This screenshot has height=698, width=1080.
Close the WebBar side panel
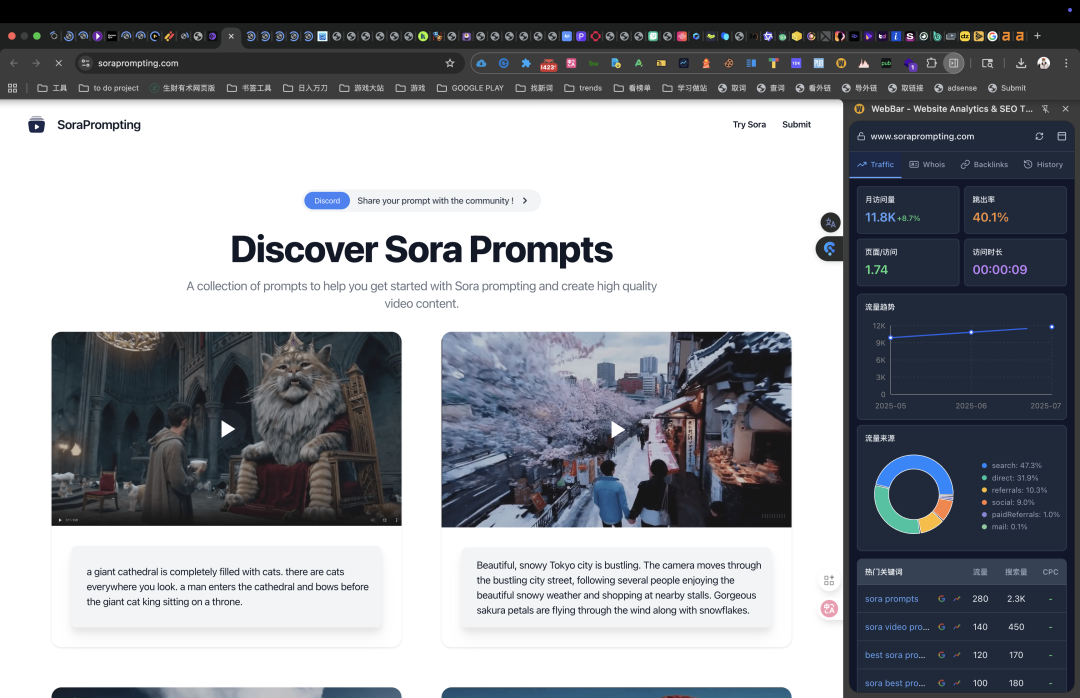point(1066,109)
